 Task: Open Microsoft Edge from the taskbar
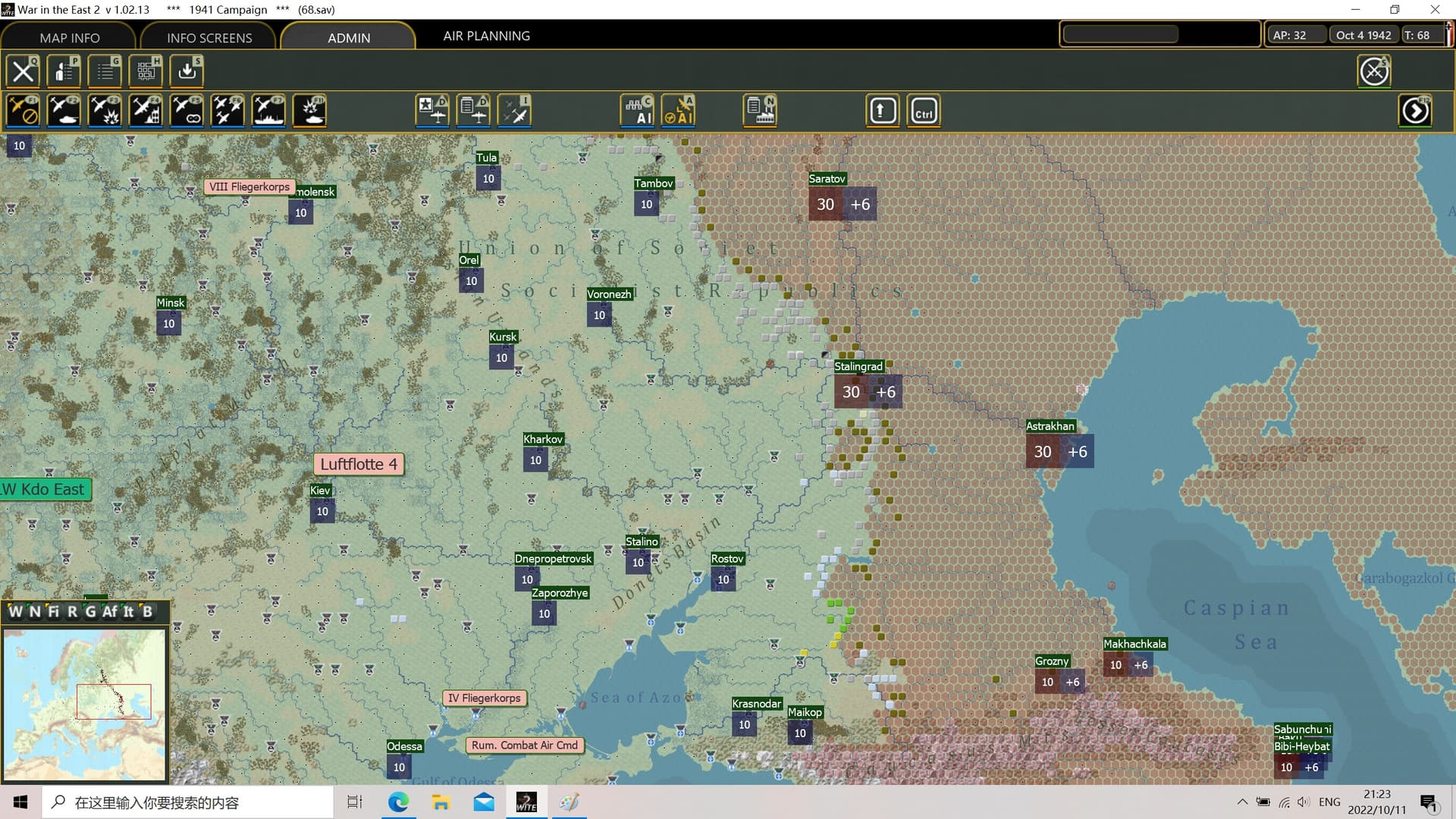(x=398, y=802)
